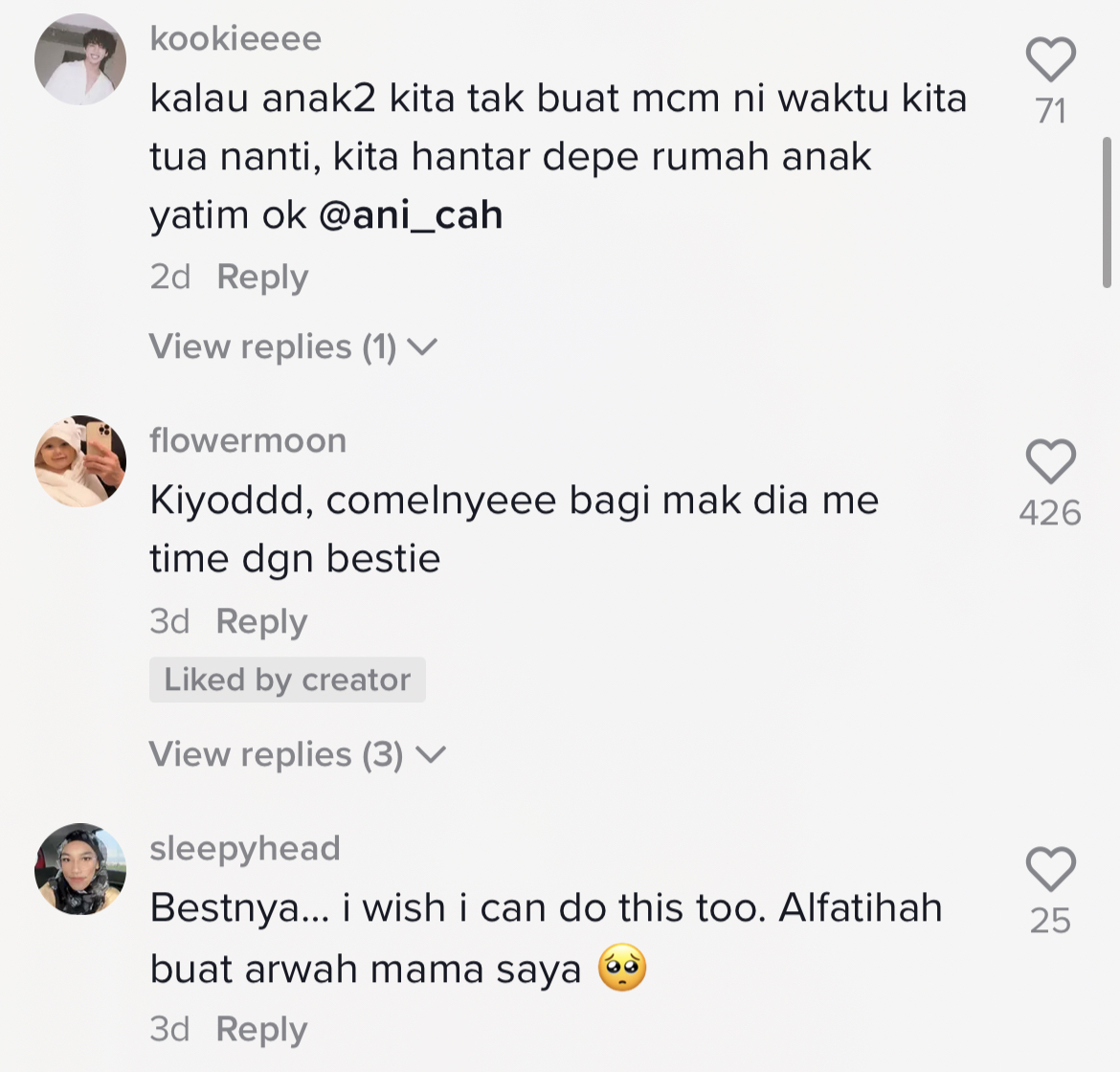1120x1072 pixels.
Task: Click the 426 likes count
Action: point(1050,513)
